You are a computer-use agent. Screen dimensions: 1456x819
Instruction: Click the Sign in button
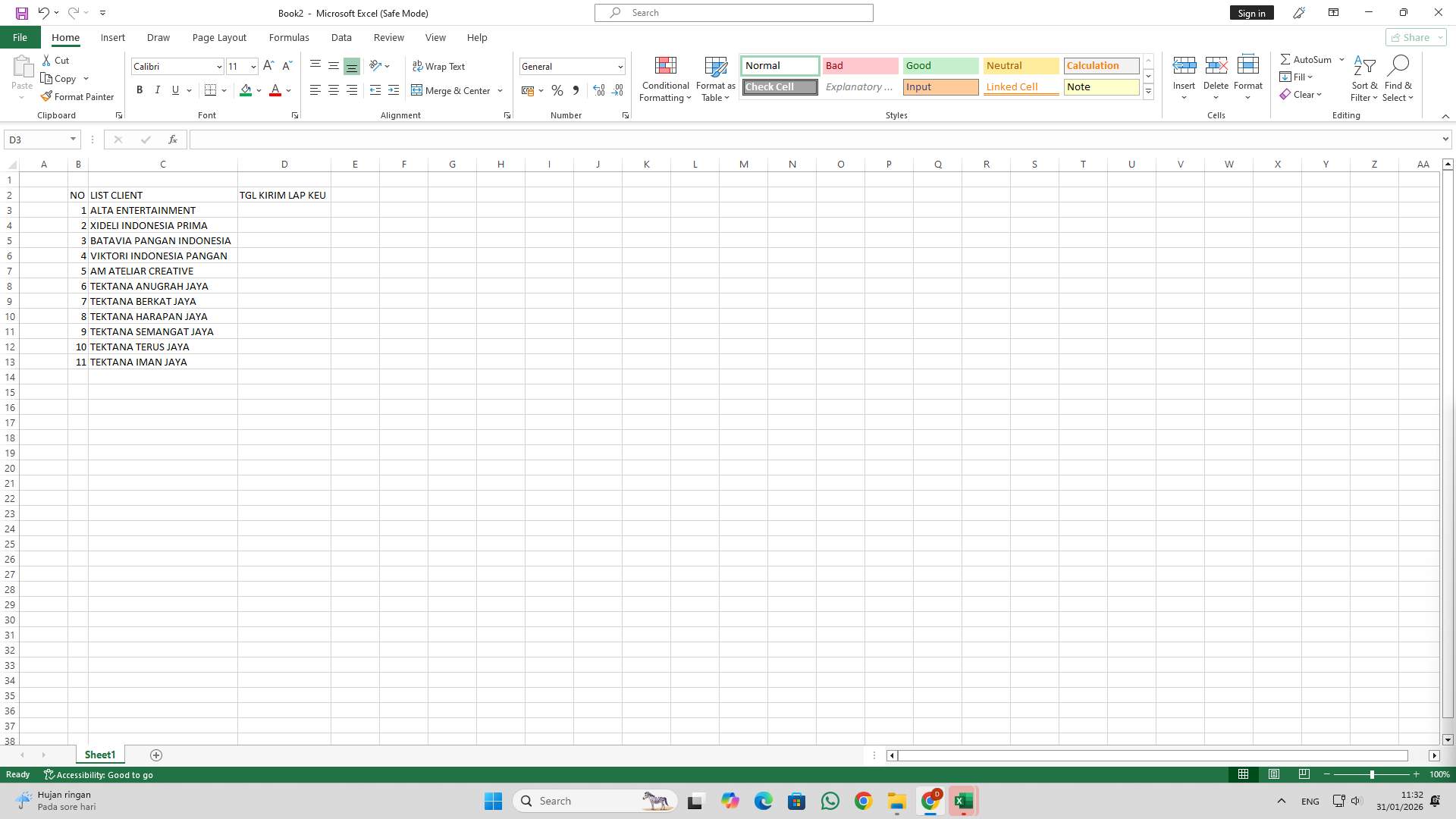click(x=1251, y=12)
